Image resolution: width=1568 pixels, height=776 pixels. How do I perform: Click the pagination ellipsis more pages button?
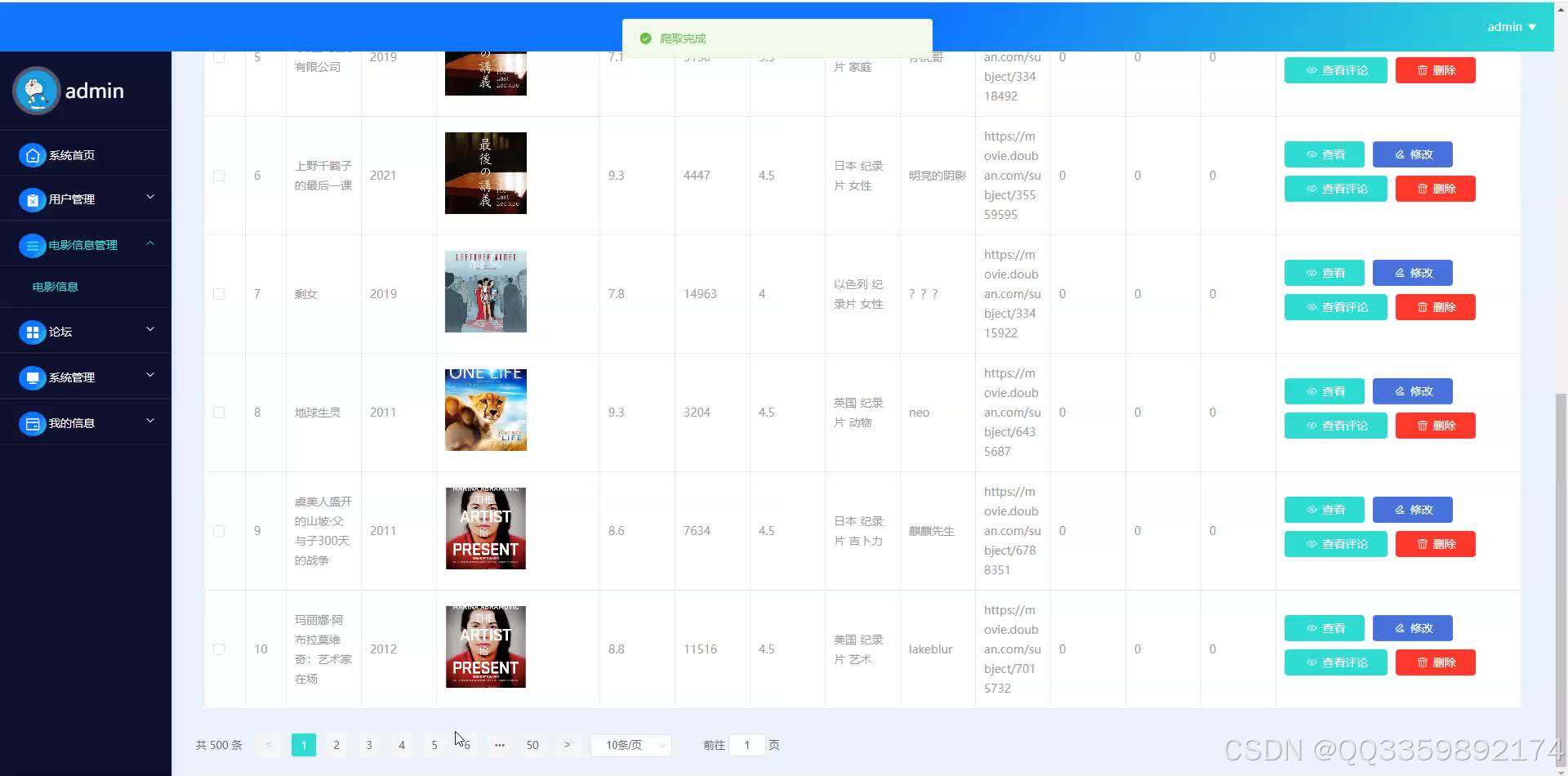[x=500, y=745]
